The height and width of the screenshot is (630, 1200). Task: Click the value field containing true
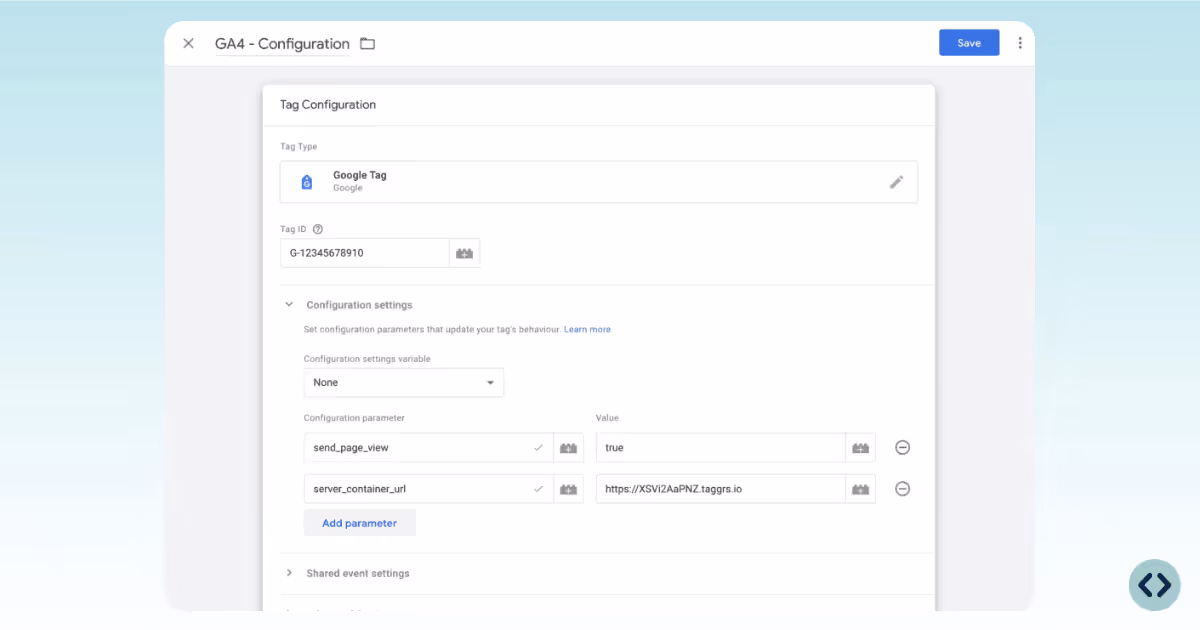coord(721,448)
